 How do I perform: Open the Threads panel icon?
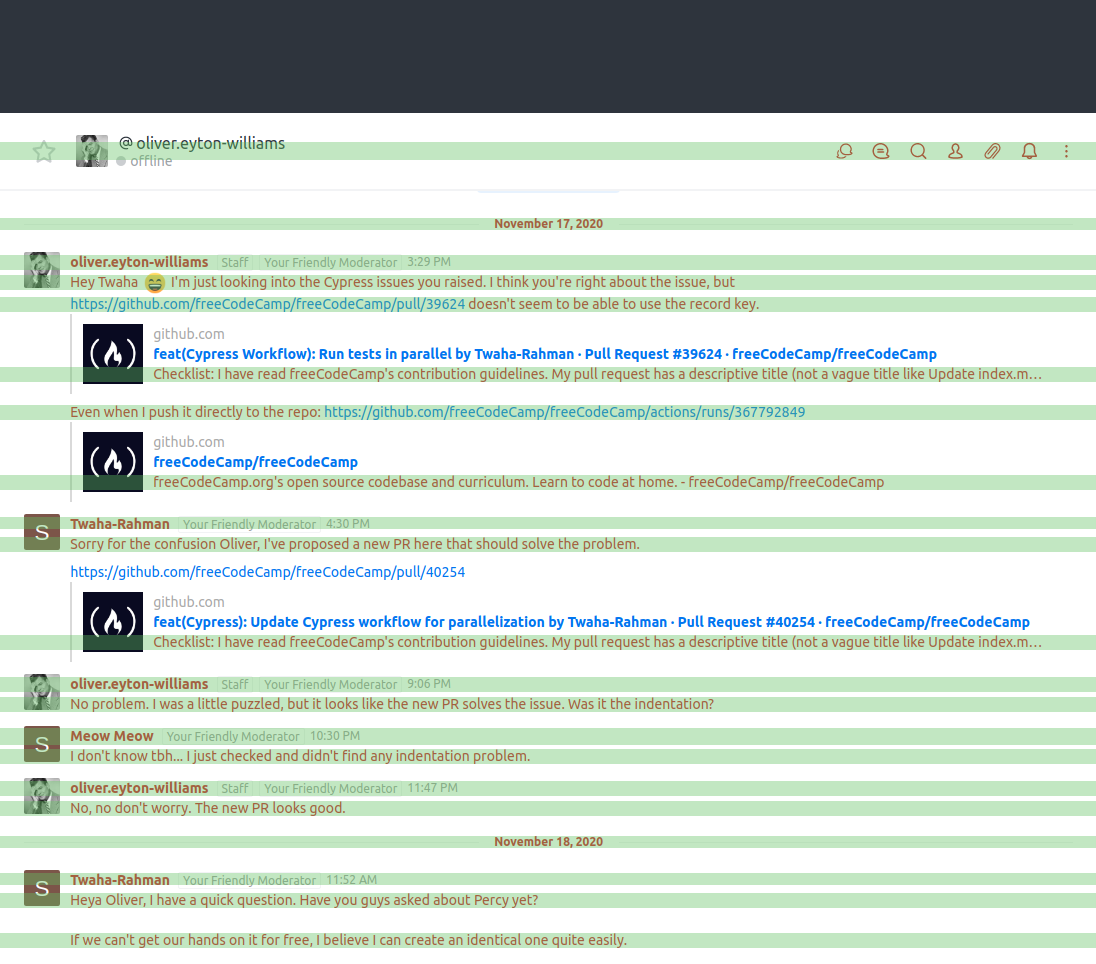click(x=881, y=151)
